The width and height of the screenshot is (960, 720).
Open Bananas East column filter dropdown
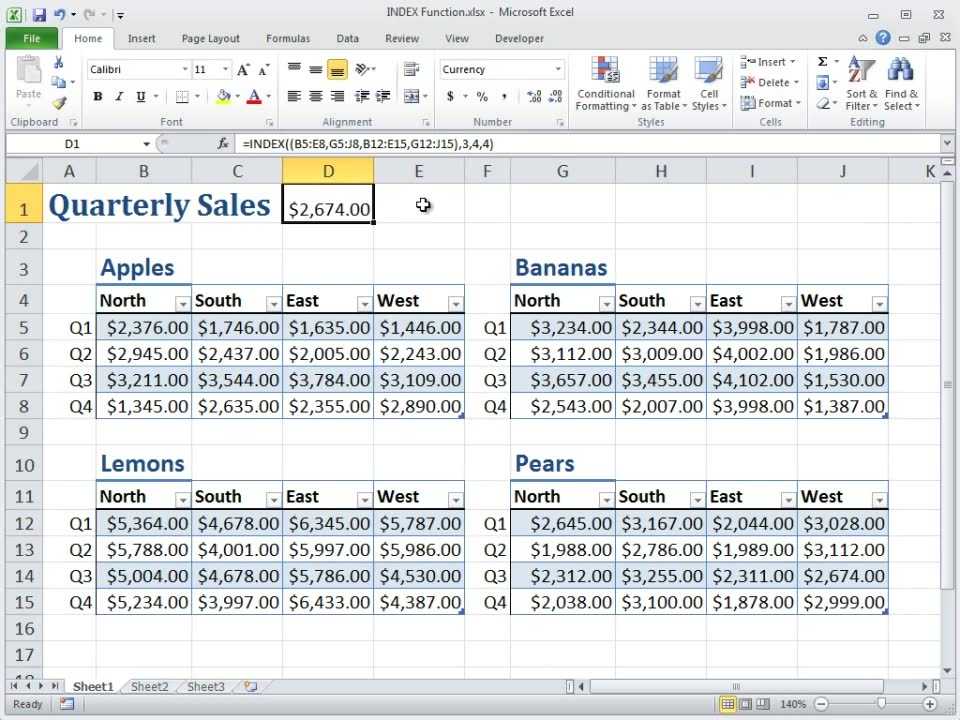click(x=788, y=304)
